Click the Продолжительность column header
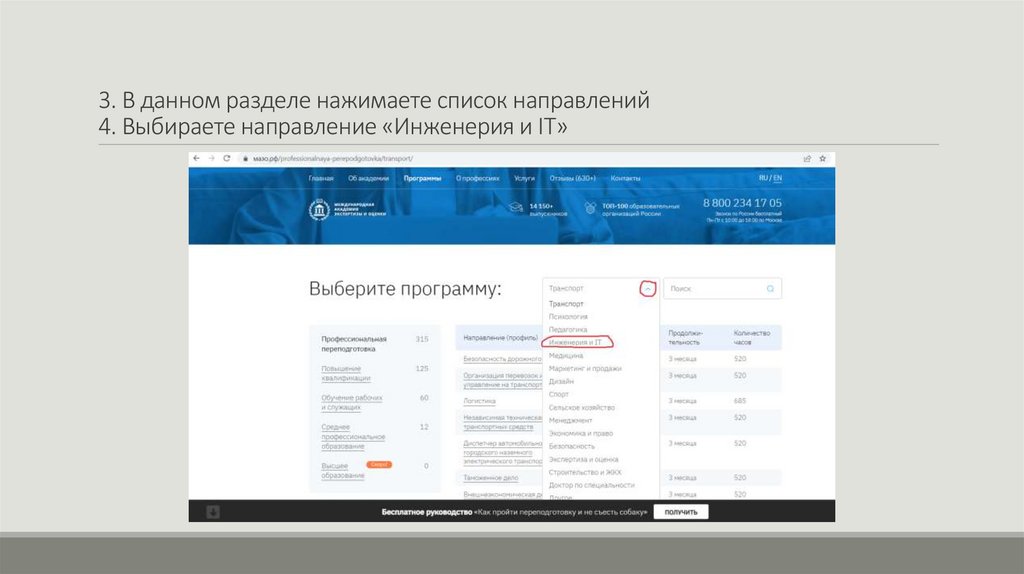This screenshot has width=1024, height=574. pyautogui.click(x=685, y=338)
